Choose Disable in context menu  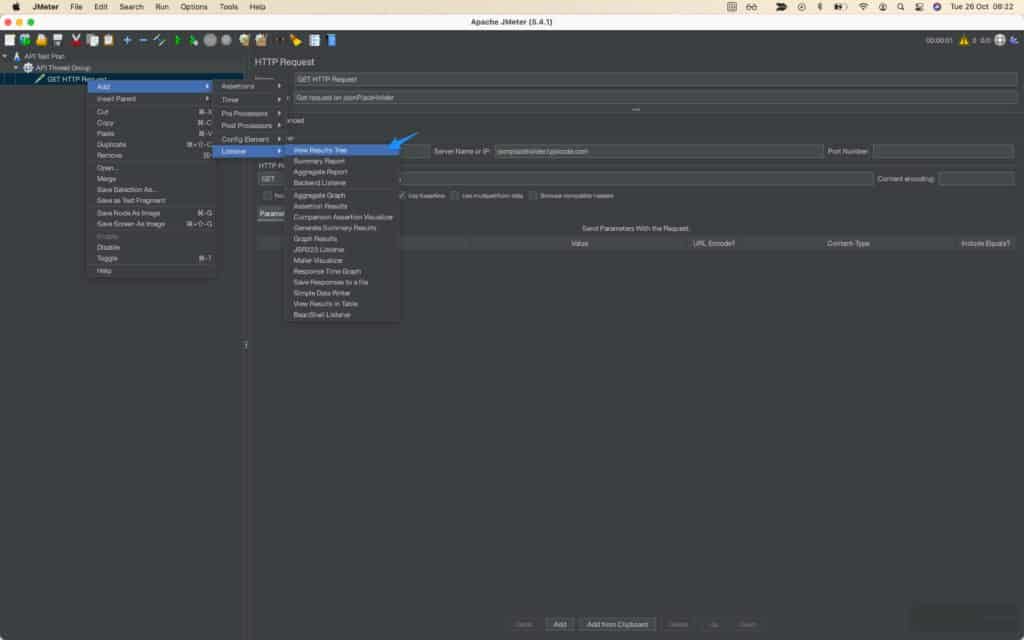152,248
